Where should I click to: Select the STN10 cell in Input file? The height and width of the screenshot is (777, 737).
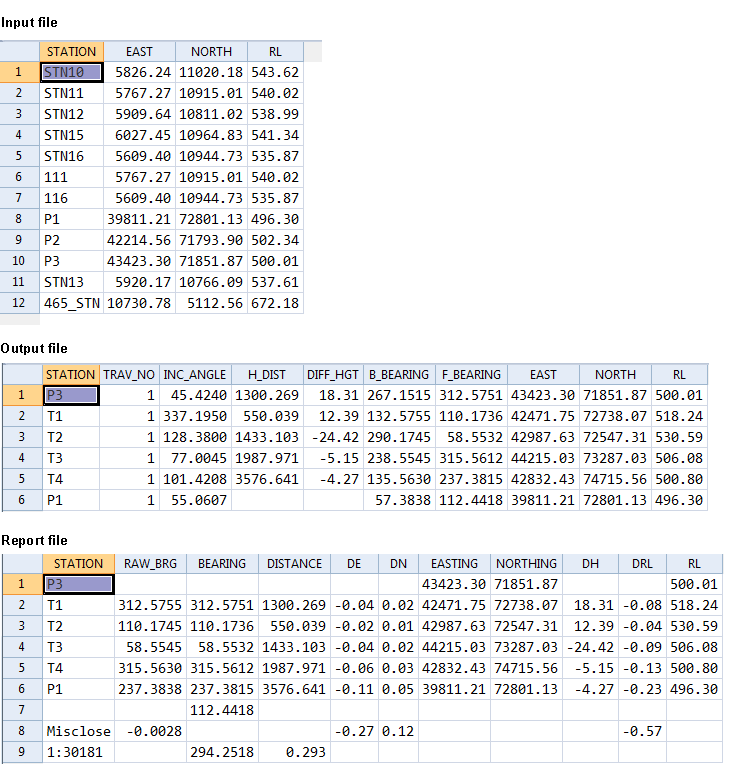coord(71,72)
